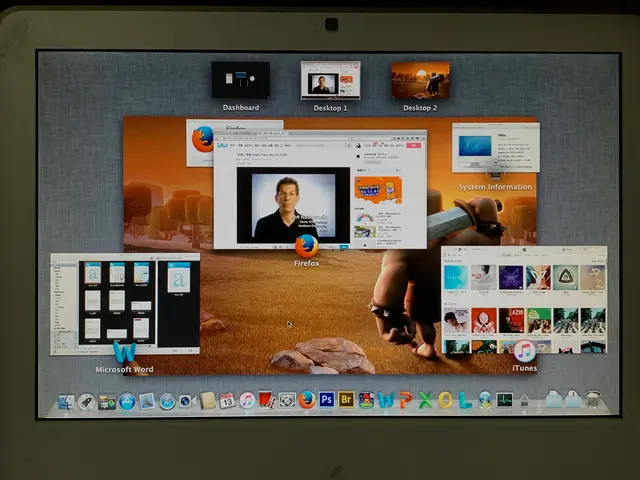Switch to the Desktop 2 thumbnail
This screenshot has height=480, width=640.
click(420, 80)
